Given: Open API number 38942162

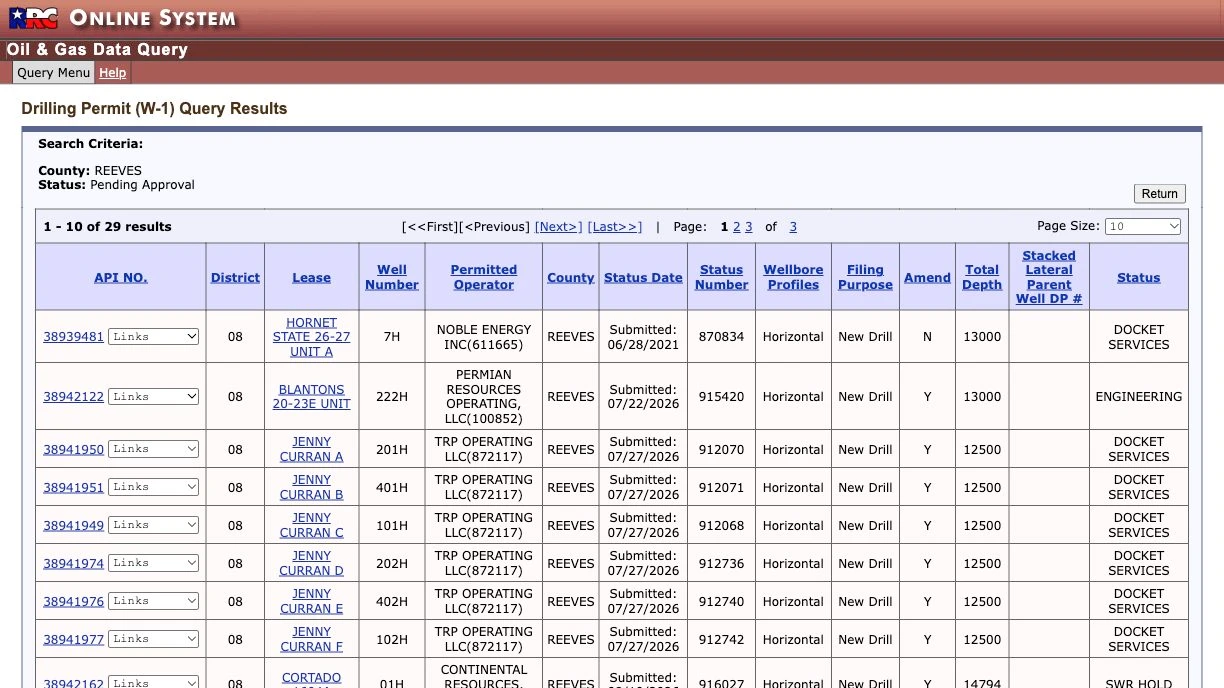Looking at the screenshot, I should (x=73, y=682).
